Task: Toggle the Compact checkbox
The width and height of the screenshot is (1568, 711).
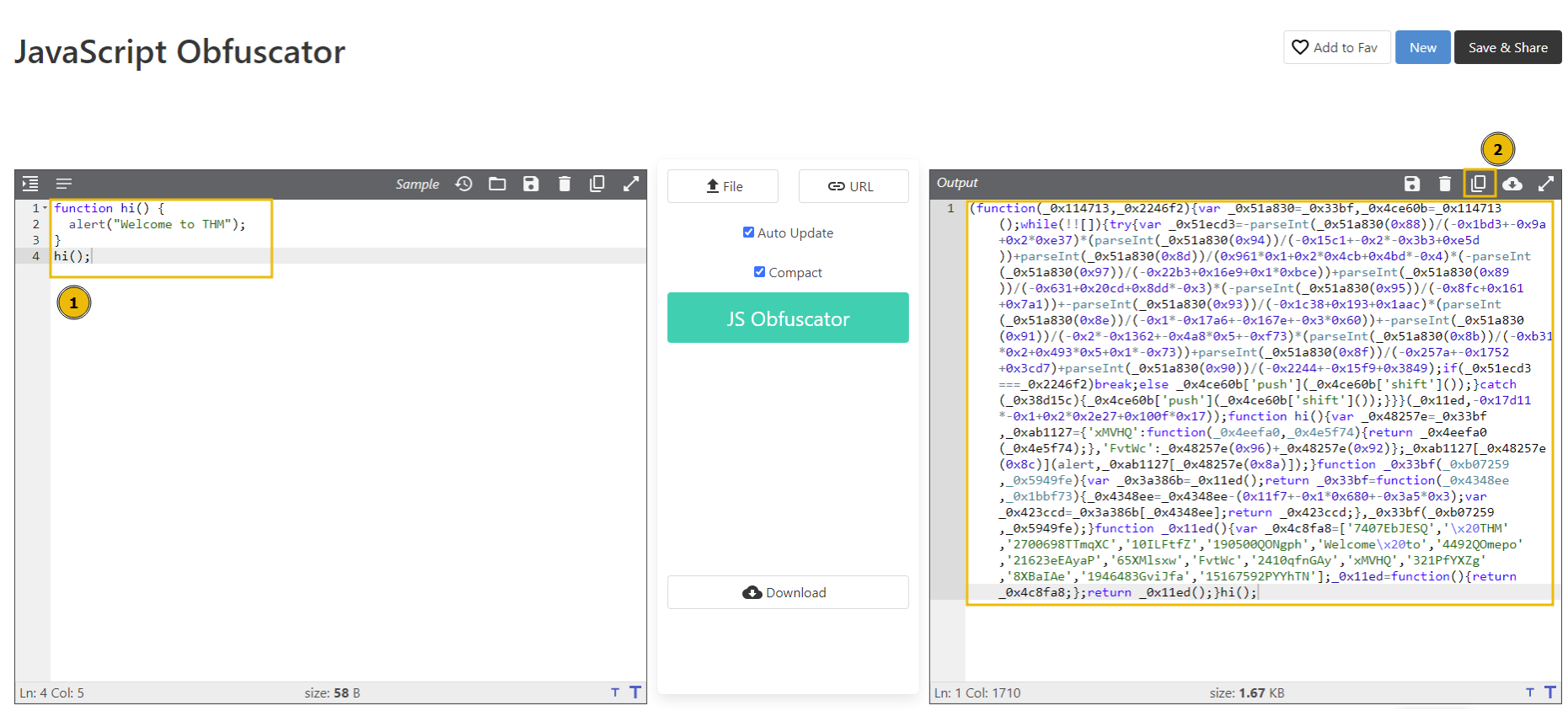Action: pyautogui.click(x=759, y=272)
